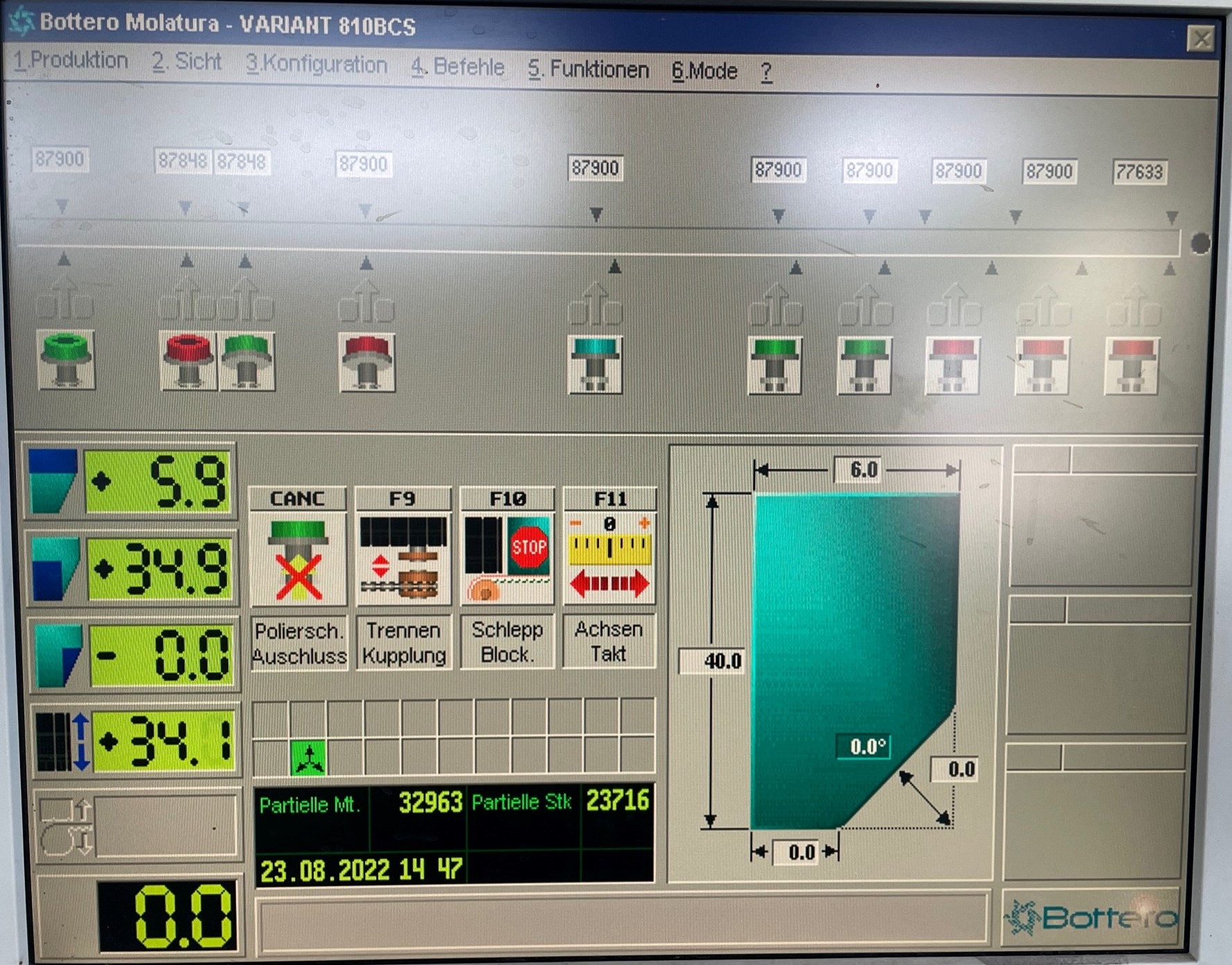Select the teal spindle wheel icon
Screen dimensions: 1232x965
point(595,364)
